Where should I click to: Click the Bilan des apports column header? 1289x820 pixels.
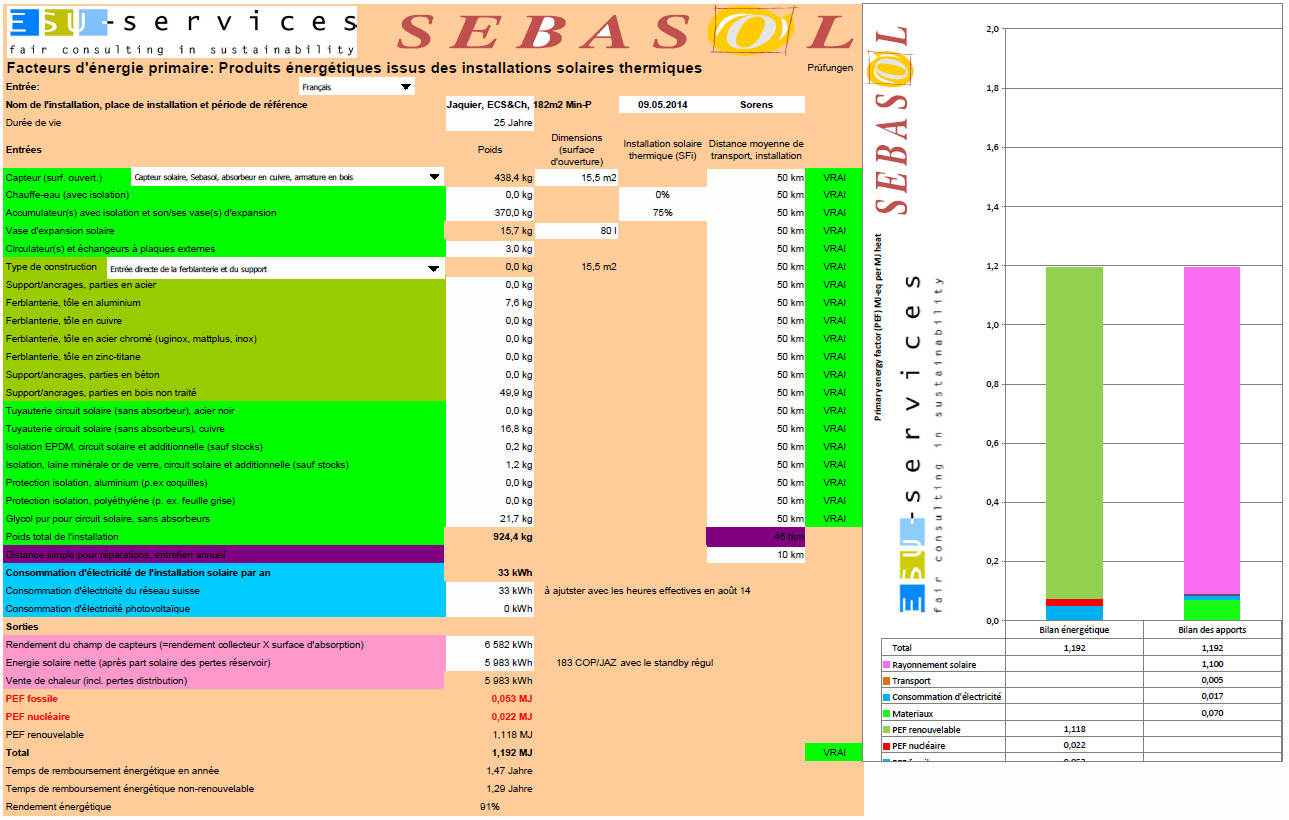point(1211,630)
